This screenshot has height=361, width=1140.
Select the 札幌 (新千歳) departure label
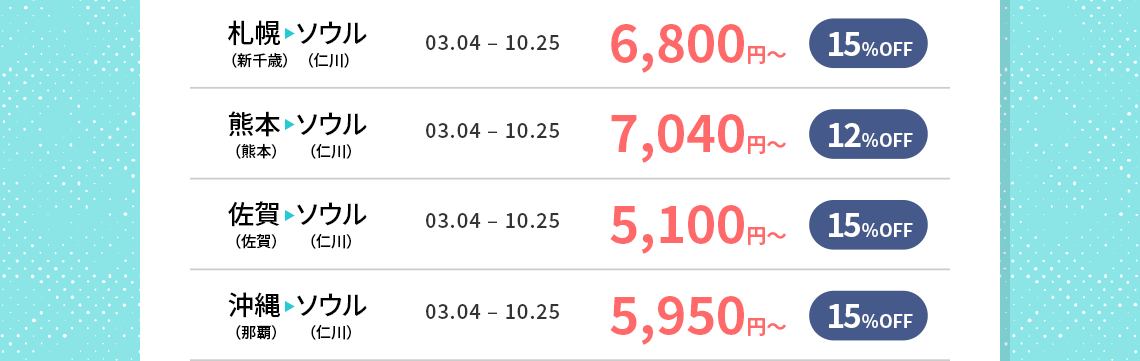click(x=254, y=44)
